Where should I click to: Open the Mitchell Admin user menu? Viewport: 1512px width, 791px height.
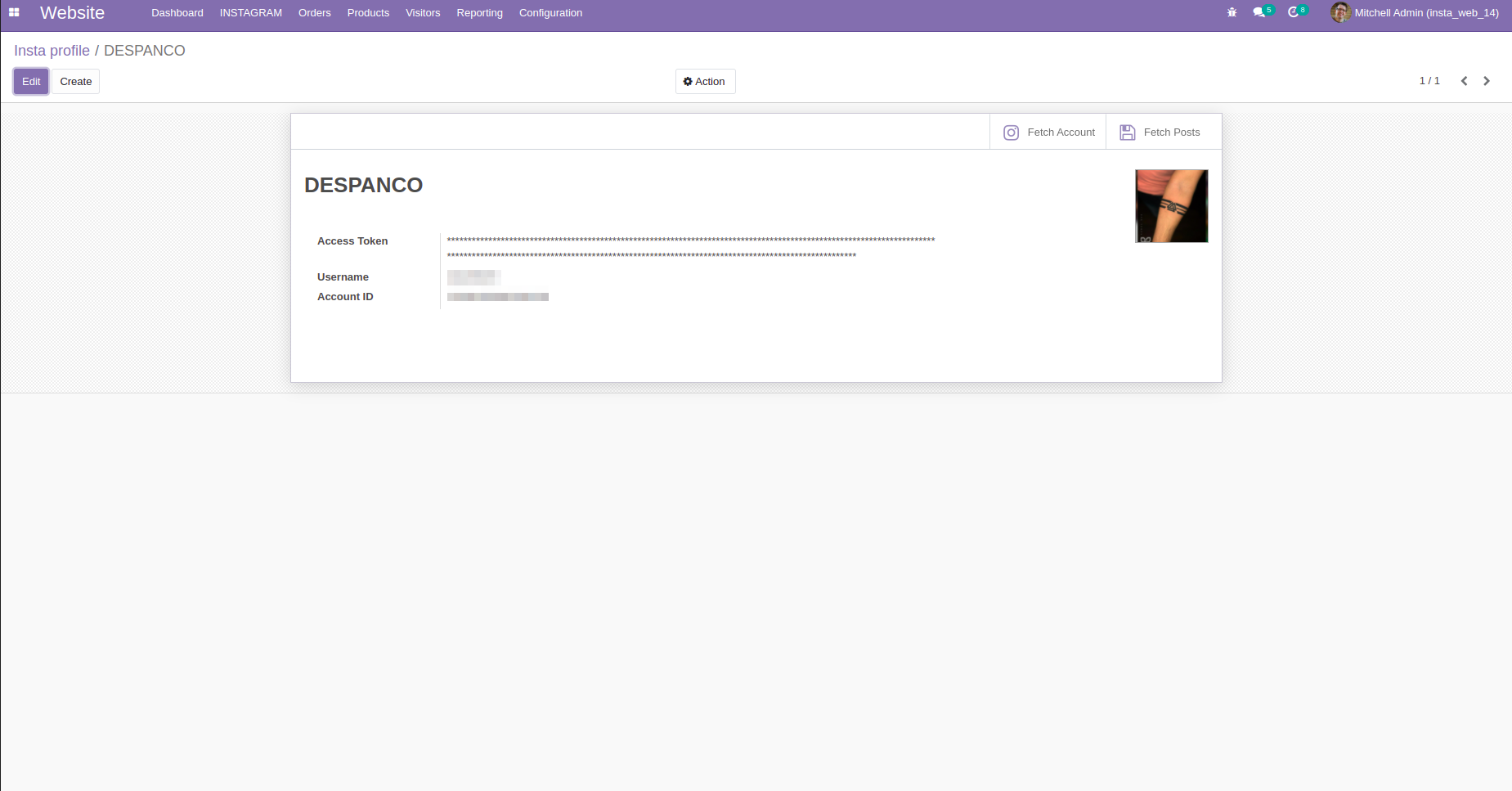(1415, 13)
